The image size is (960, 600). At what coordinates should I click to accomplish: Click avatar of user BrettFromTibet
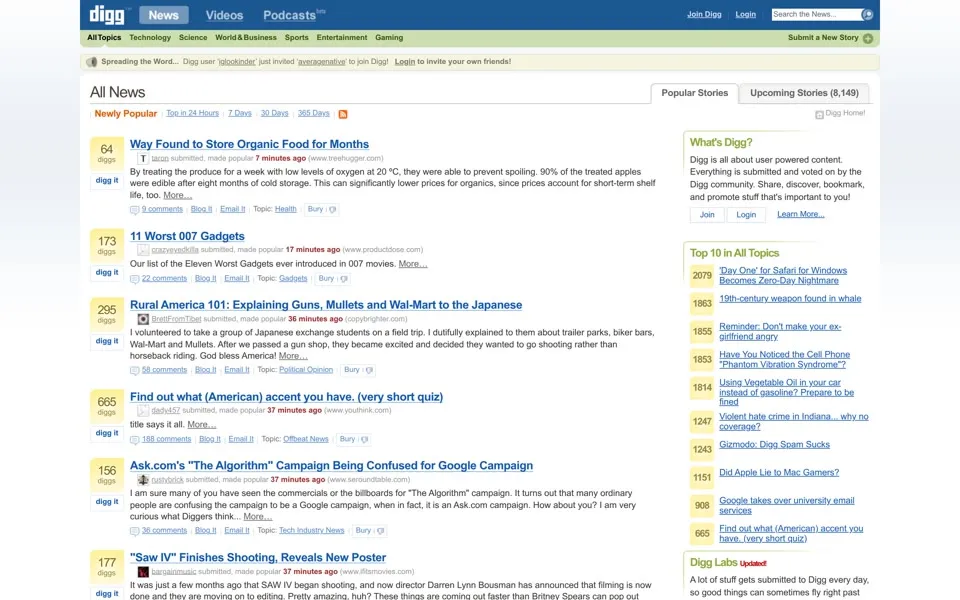click(x=143, y=319)
